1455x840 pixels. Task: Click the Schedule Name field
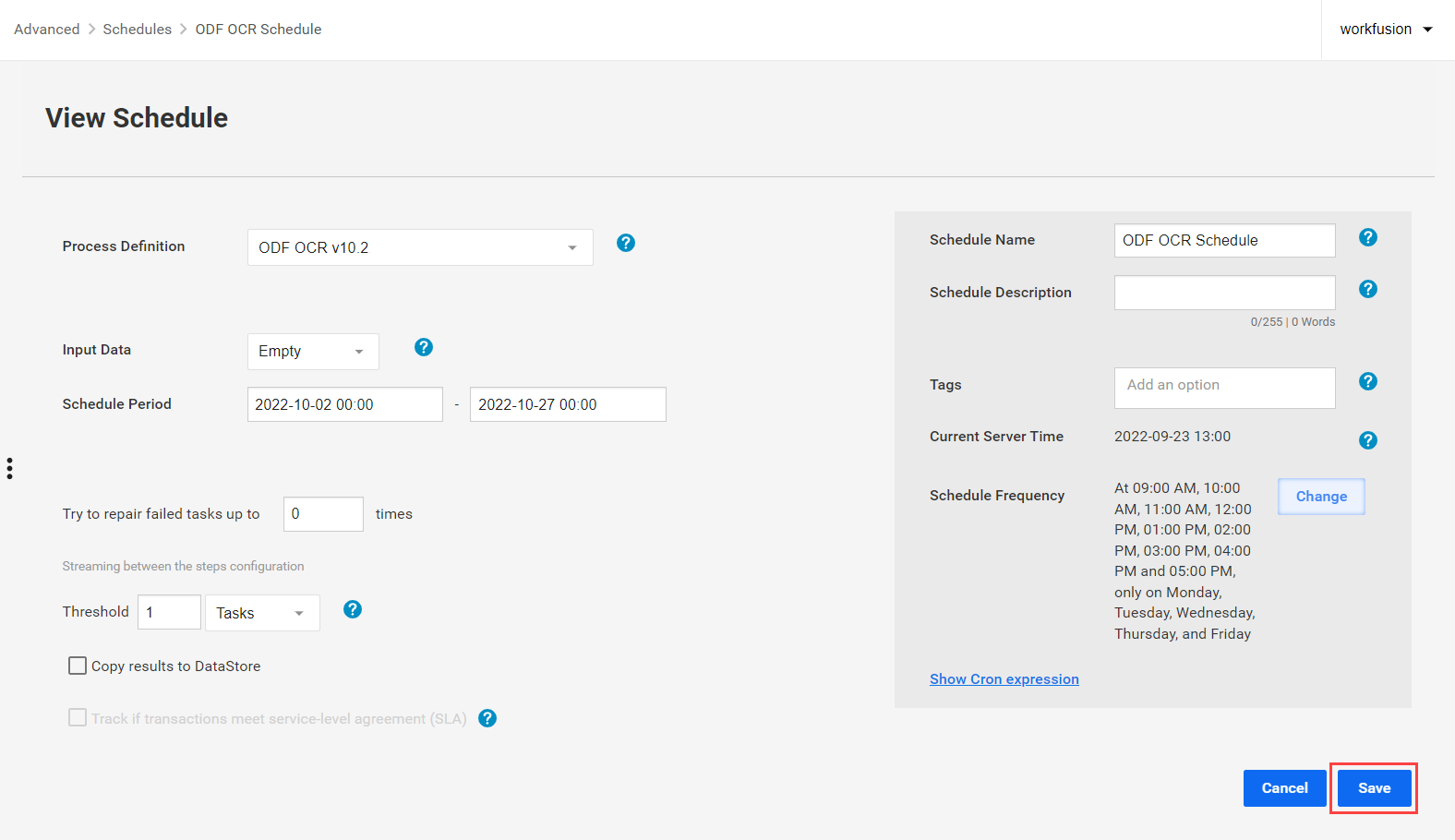point(1225,240)
